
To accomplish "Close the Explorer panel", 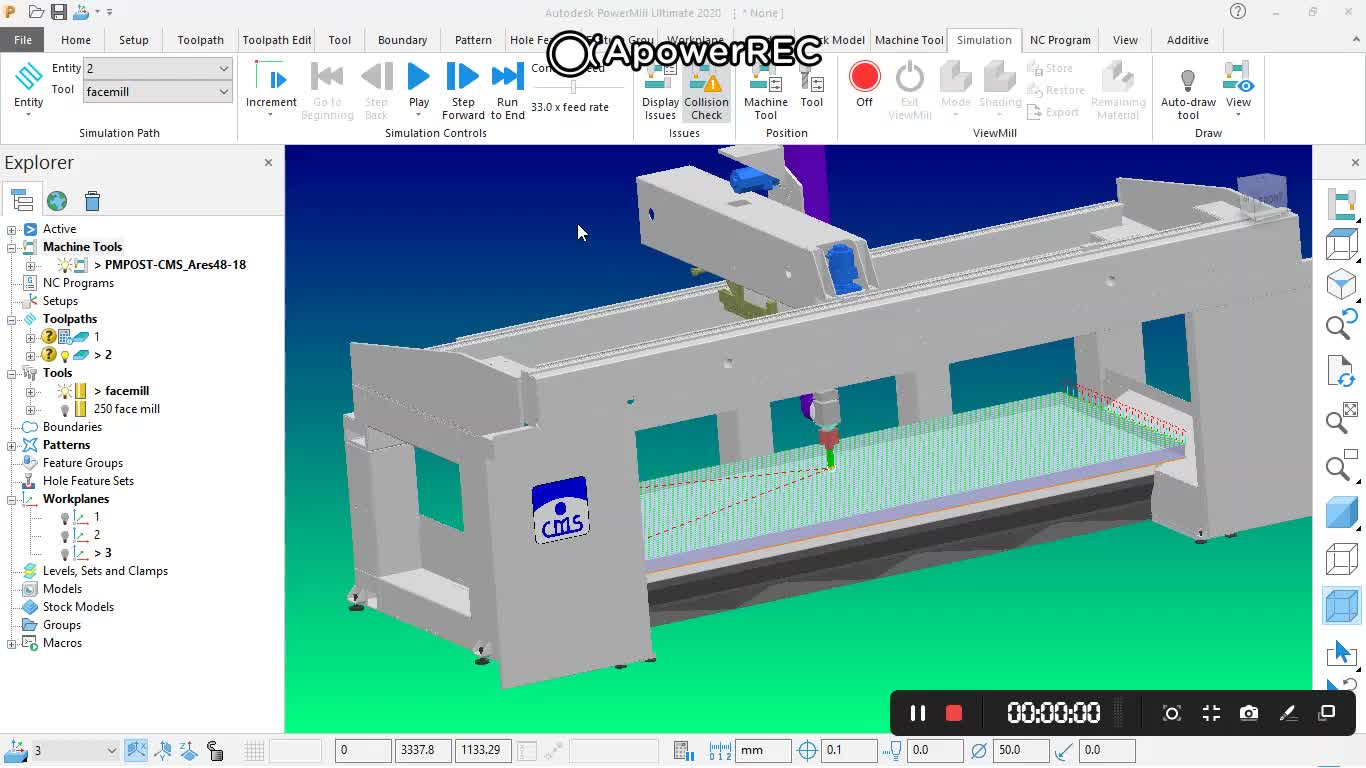I will (268, 162).
